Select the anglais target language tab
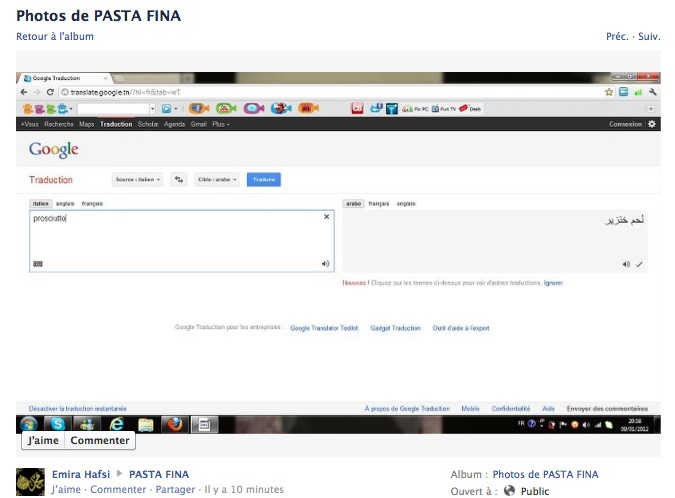The width and height of the screenshot is (675, 498). pyautogui.click(x=406, y=204)
